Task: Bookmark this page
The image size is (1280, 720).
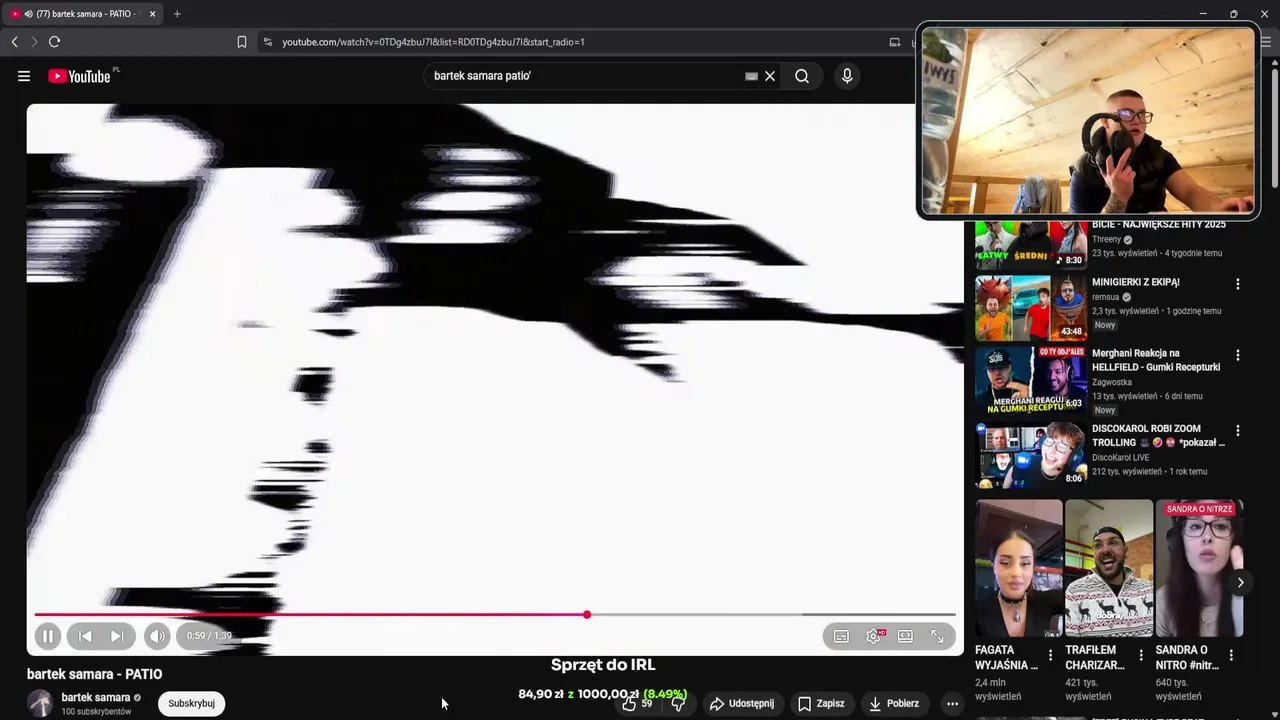Action: [241, 42]
